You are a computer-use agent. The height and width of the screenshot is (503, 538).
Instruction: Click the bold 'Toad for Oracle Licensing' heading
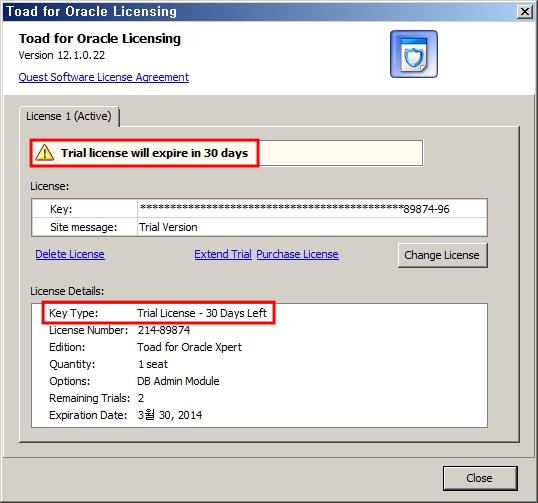point(100,38)
